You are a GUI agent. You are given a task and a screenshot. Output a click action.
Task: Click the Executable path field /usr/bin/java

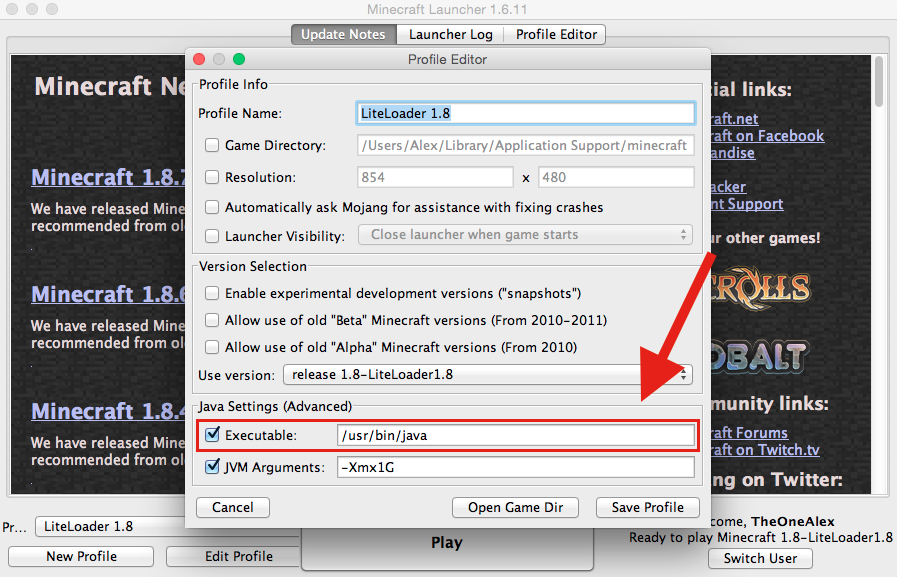click(515, 435)
